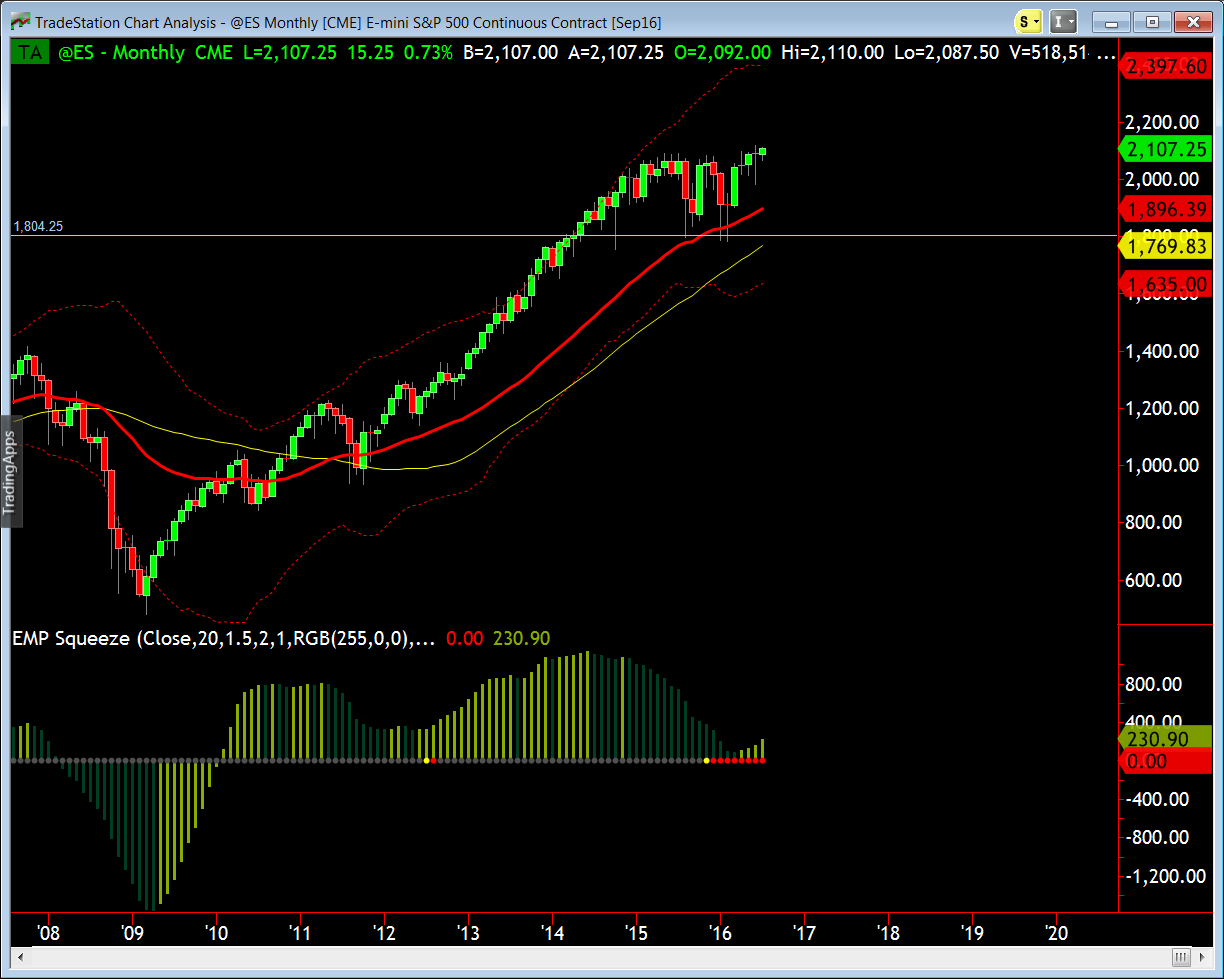
Task: Click the "Lo=2,087.50" low value
Action: tap(946, 53)
